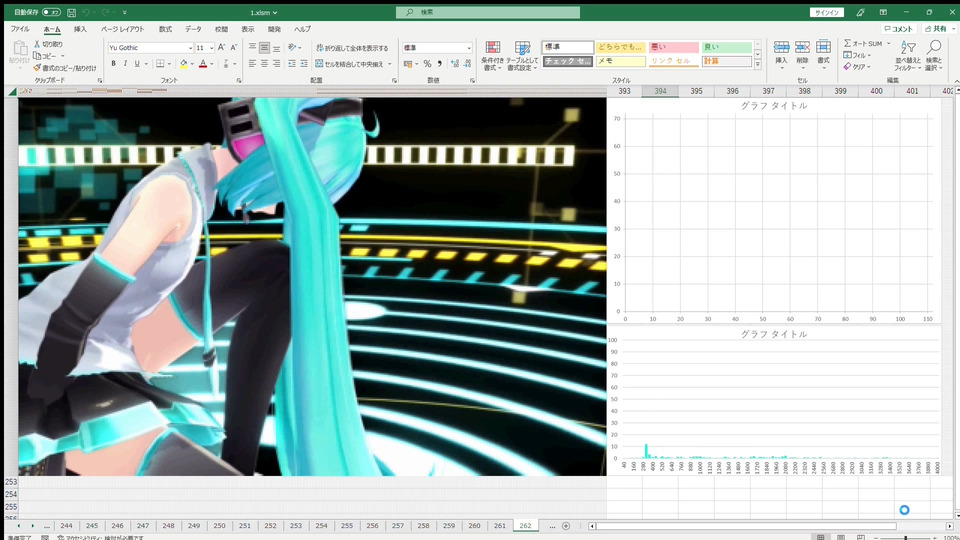Click the horizontal scrollbar at bottom
Viewport: 960px width, 540px height.
coord(746,526)
